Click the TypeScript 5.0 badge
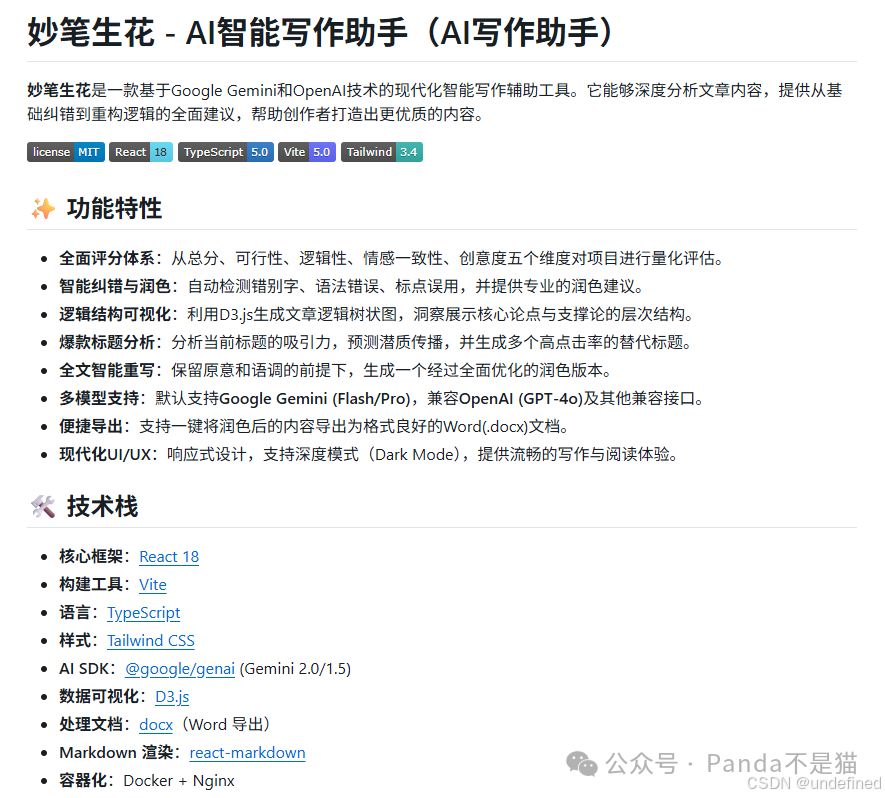885x798 pixels. pos(226,152)
